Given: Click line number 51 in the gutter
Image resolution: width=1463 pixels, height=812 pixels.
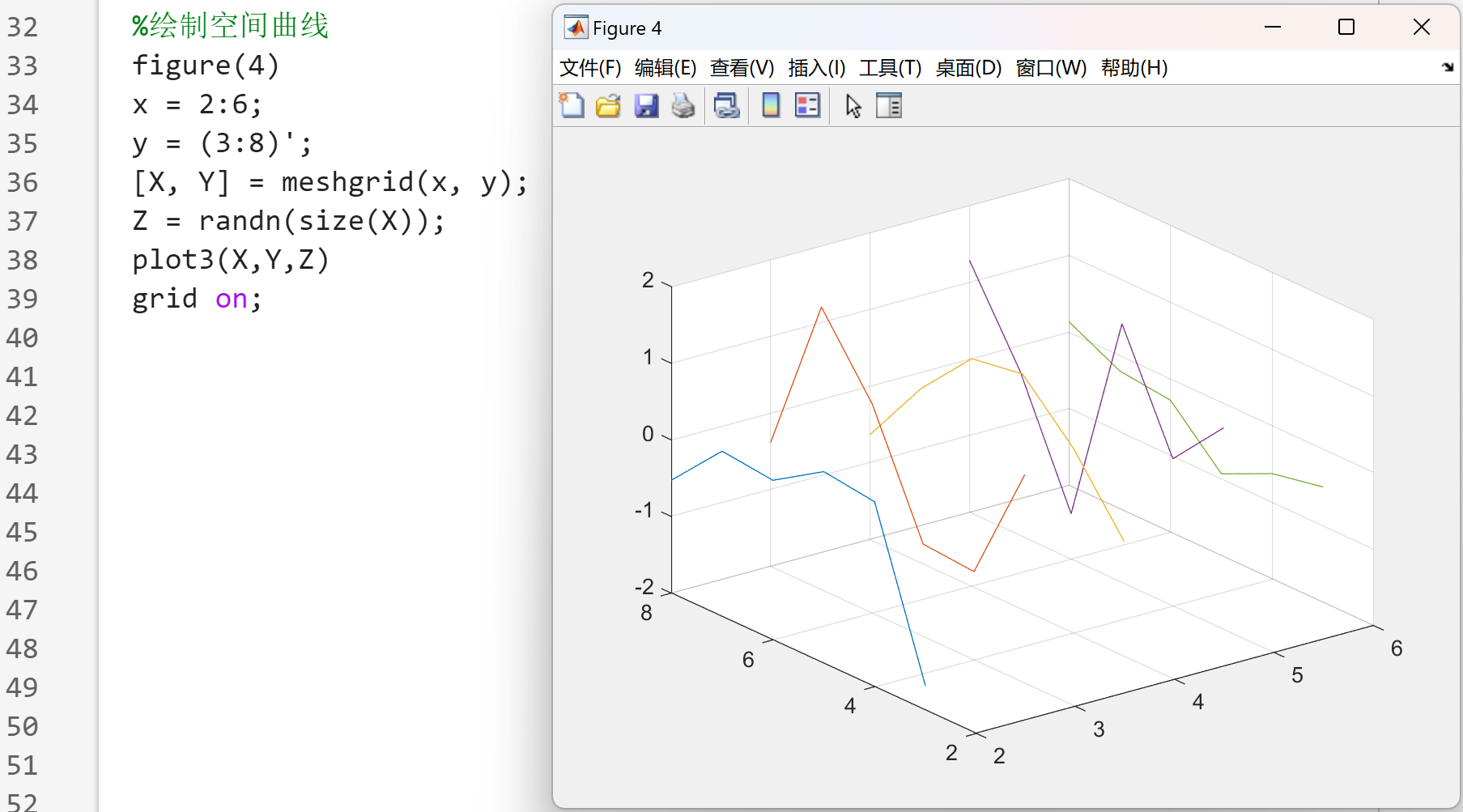Looking at the screenshot, I should [x=23, y=765].
